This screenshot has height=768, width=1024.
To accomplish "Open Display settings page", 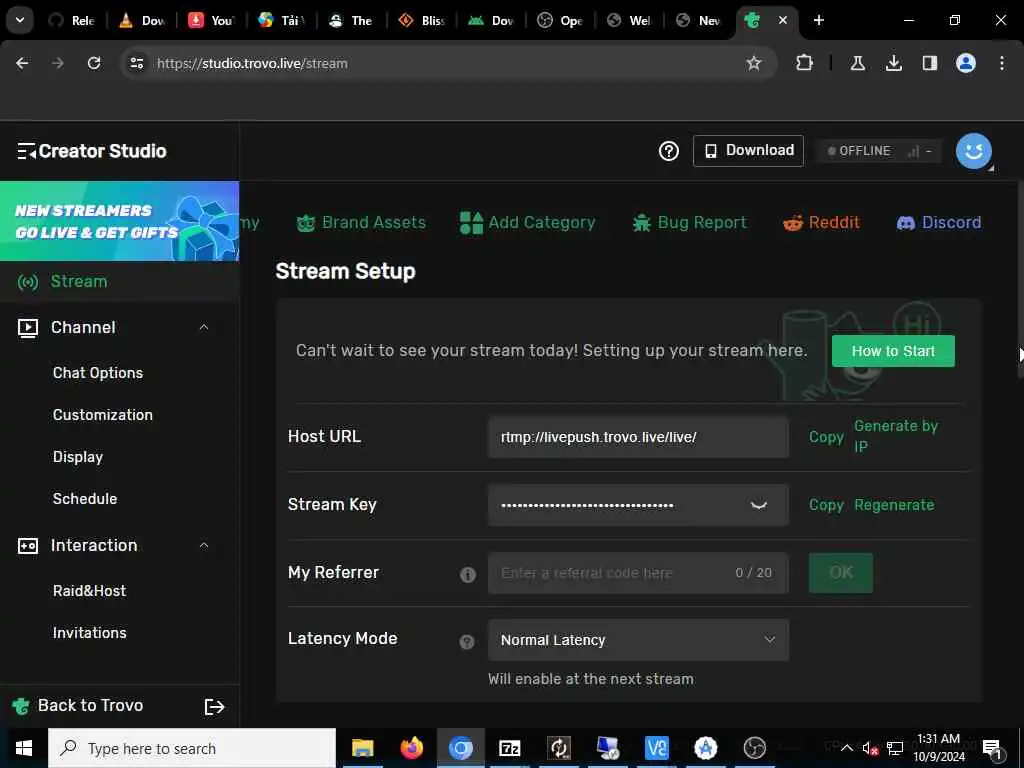I will click(78, 456).
